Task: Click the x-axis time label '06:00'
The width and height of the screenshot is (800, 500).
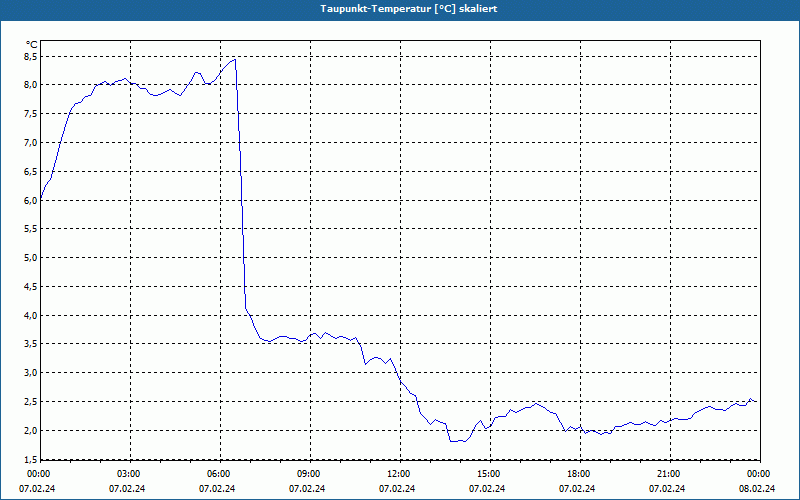Action: 219,474
